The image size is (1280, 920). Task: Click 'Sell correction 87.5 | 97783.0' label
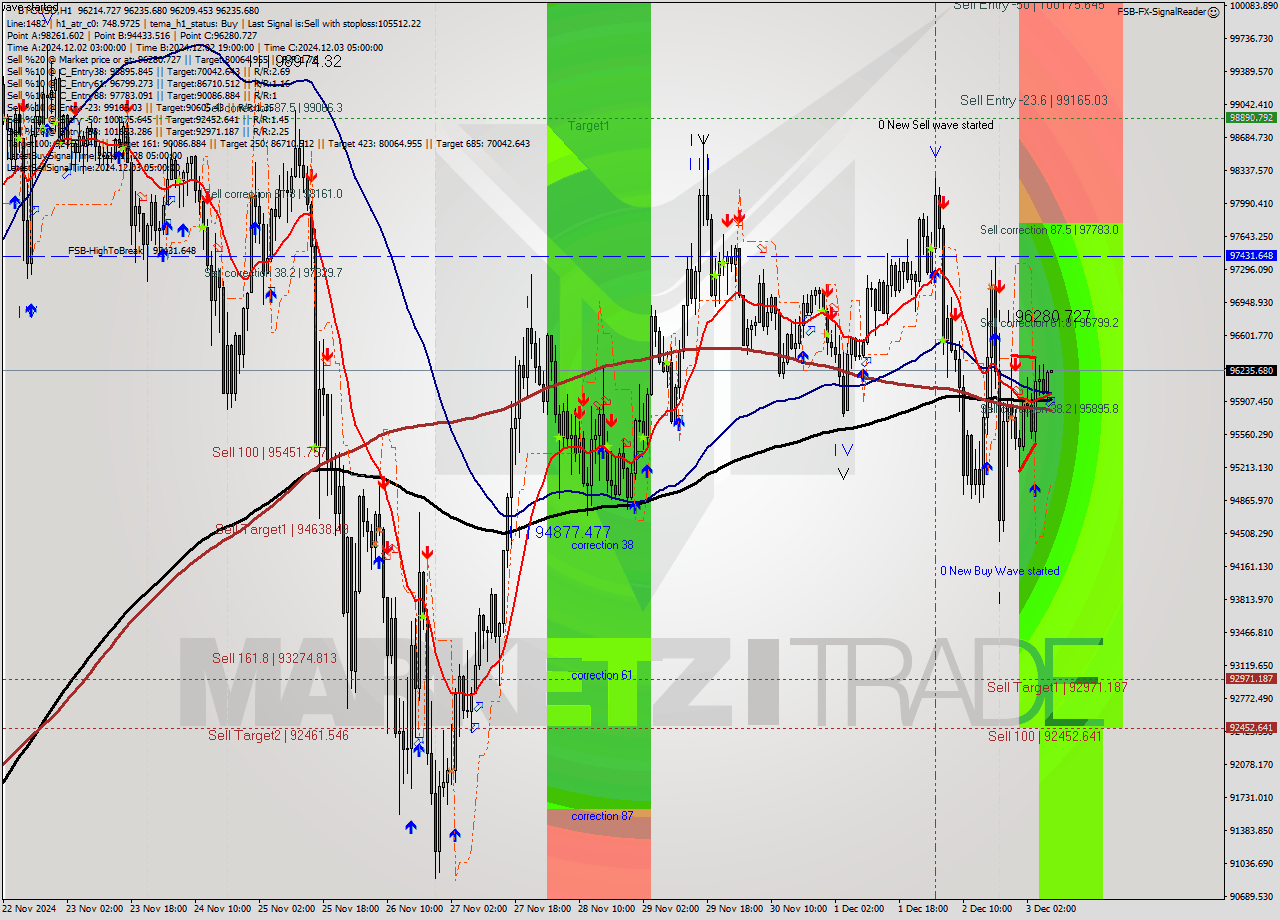tap(1049, 230)
